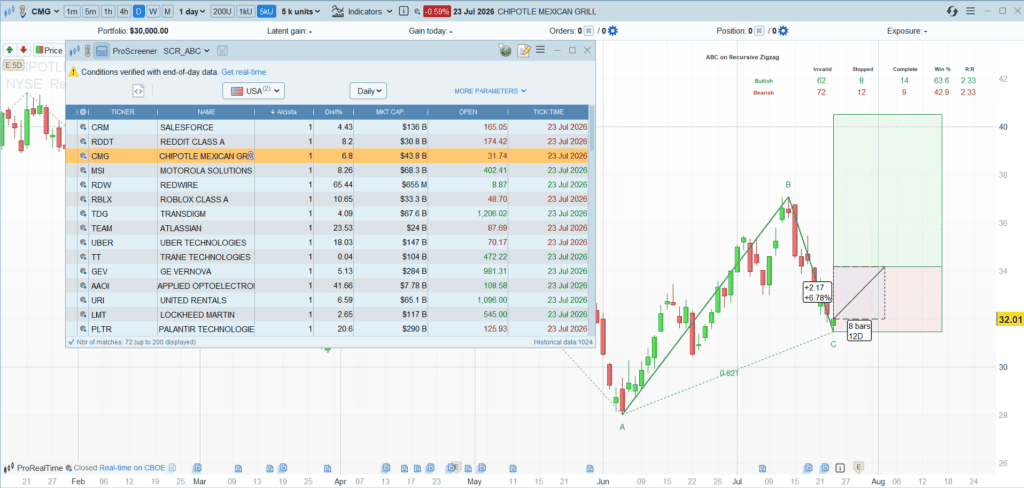Click the sync icon in the top-right corner

(953, 12)
